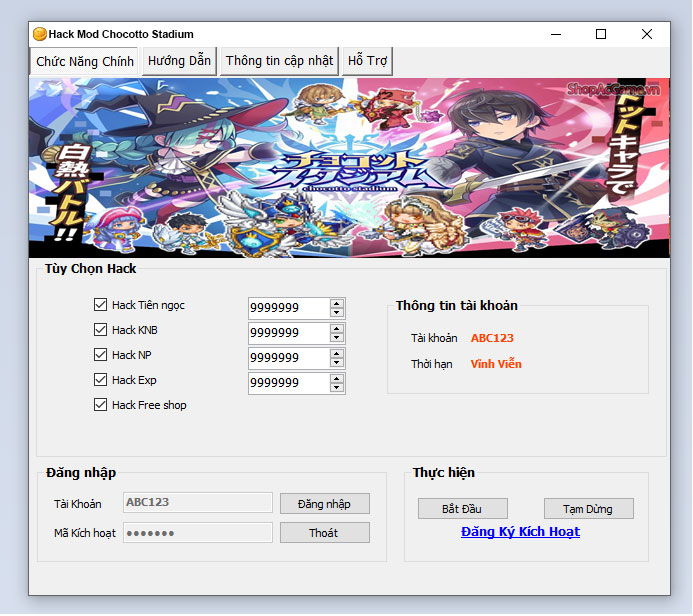Click the Thoát button
Image resolution: width=693 pixels, height=616 pixels.
coord(324,533)
